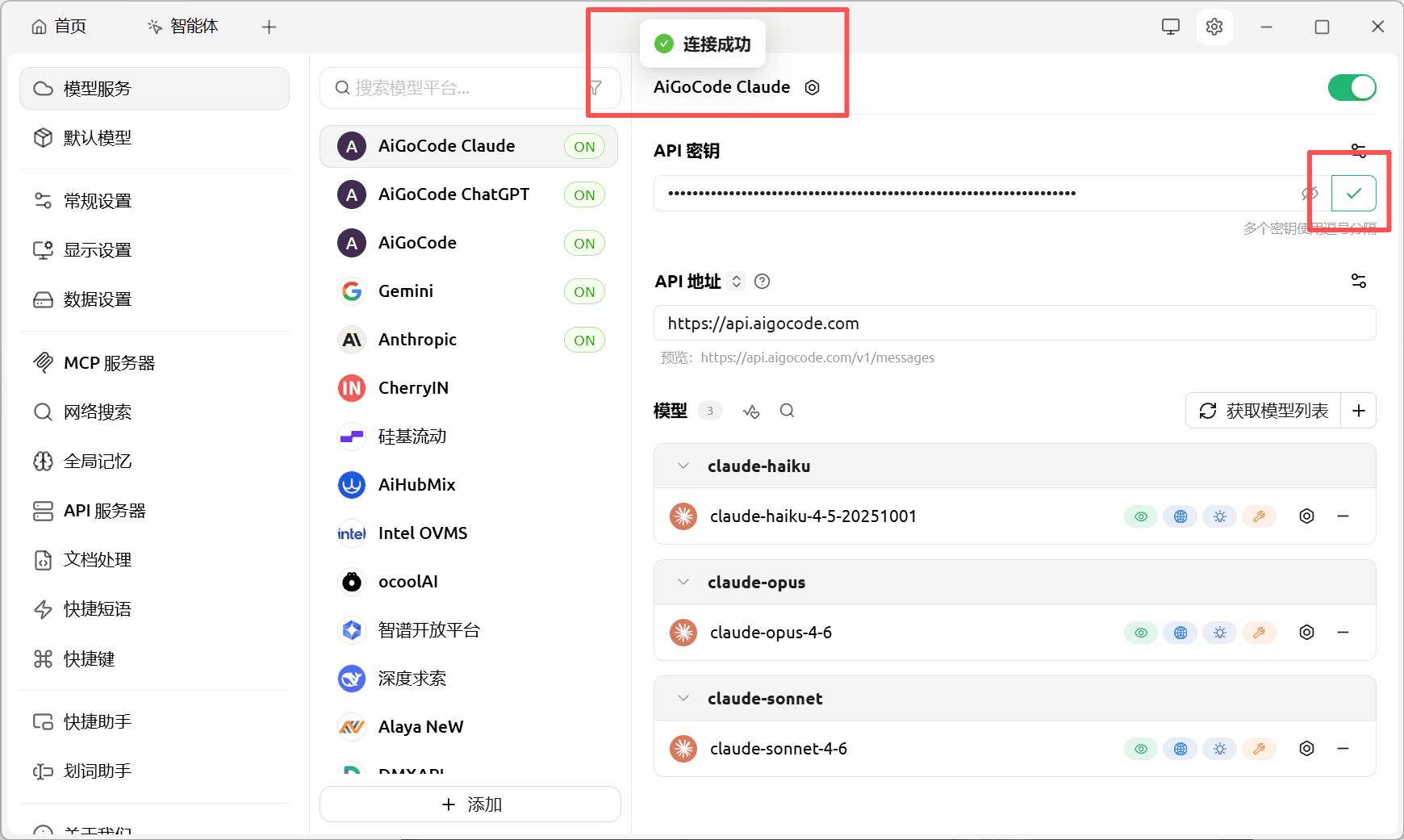Open MCP 服务器 settings
The height and width of the screenshot is (840, 1404).
point(154,363)
